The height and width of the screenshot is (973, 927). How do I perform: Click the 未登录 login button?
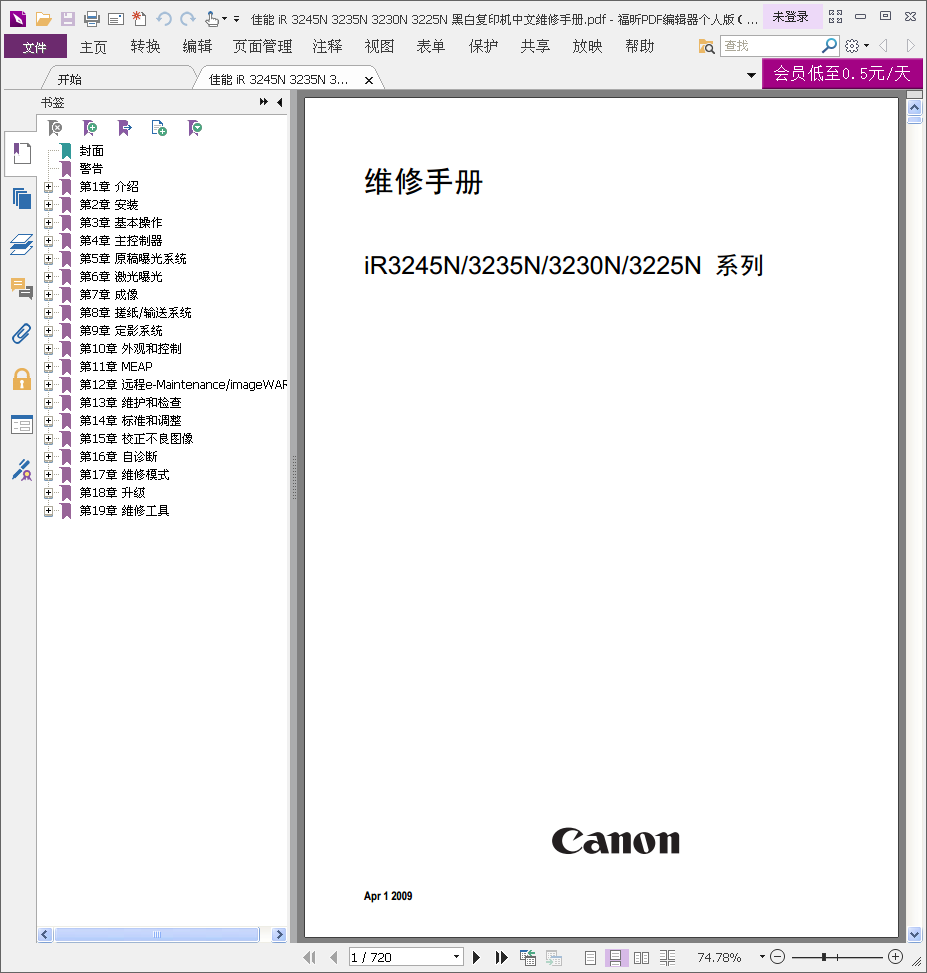[x=790, y=17]
